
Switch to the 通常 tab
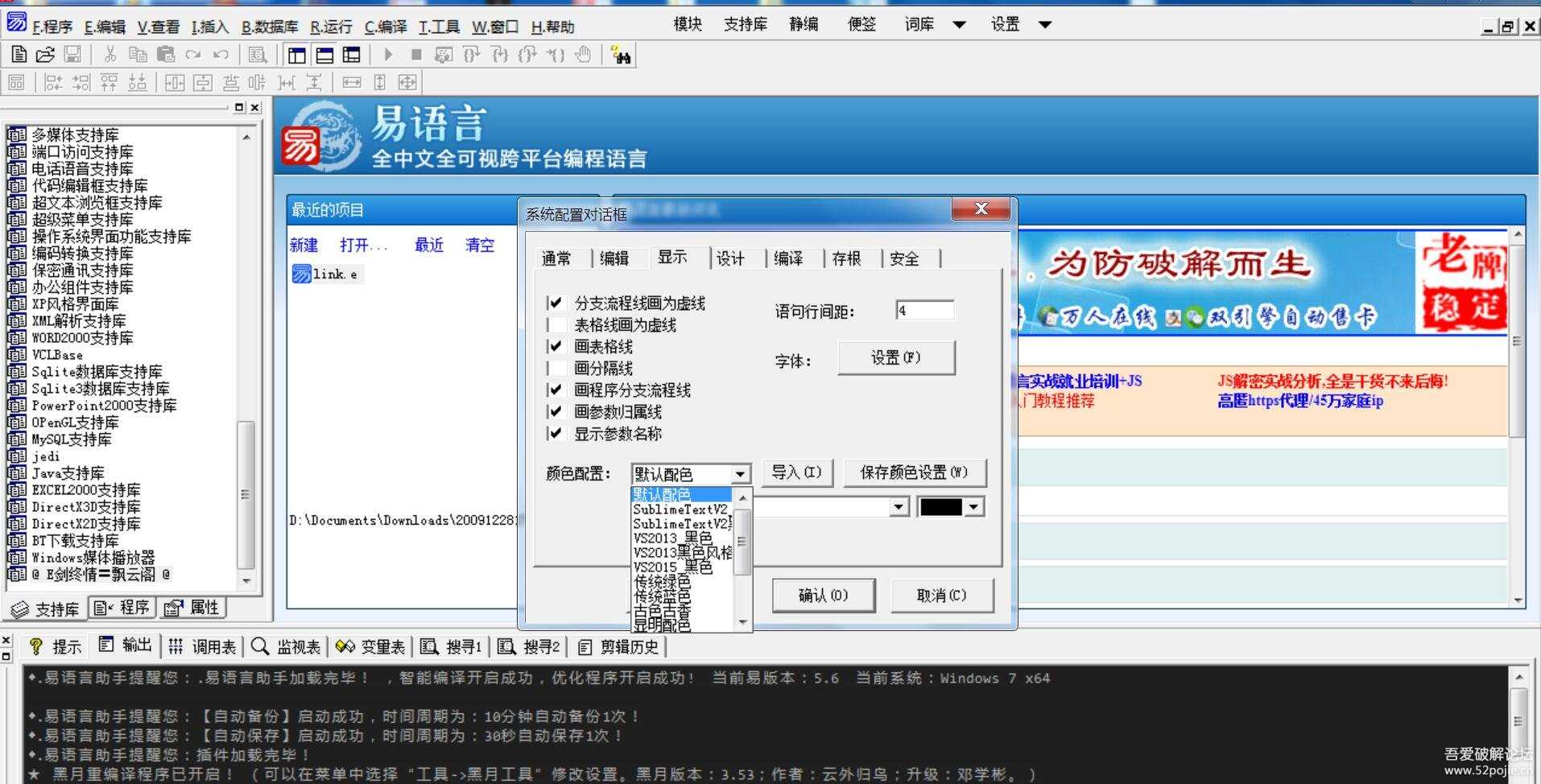(557, 258)
